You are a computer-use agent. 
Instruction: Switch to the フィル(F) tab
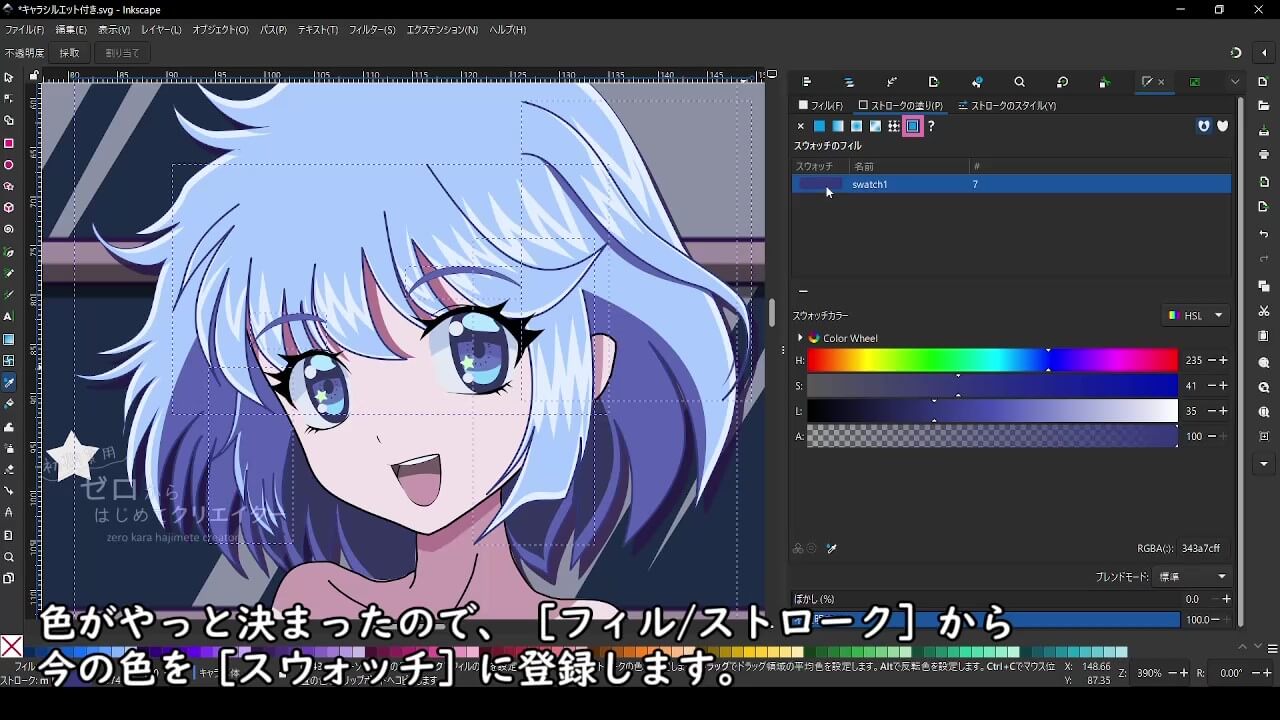pos(820,105)
